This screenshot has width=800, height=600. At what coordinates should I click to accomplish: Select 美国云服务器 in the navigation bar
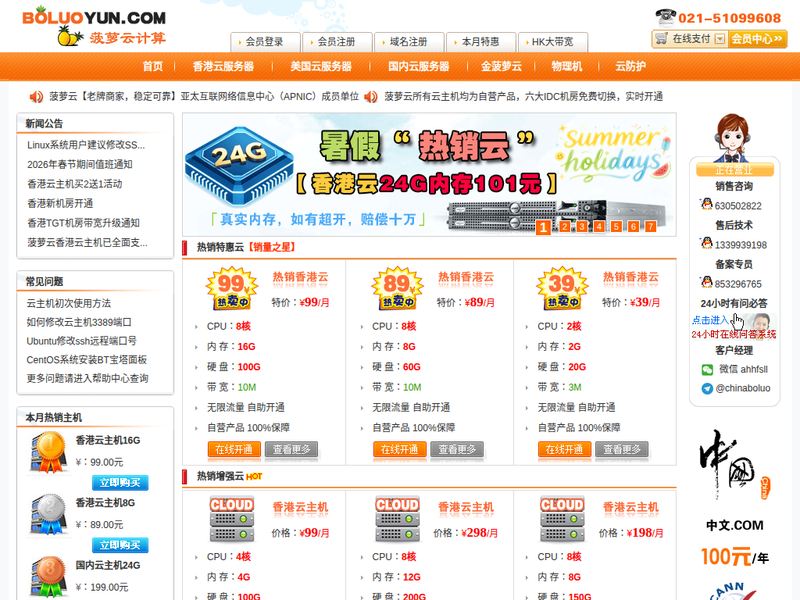point(321,66)
